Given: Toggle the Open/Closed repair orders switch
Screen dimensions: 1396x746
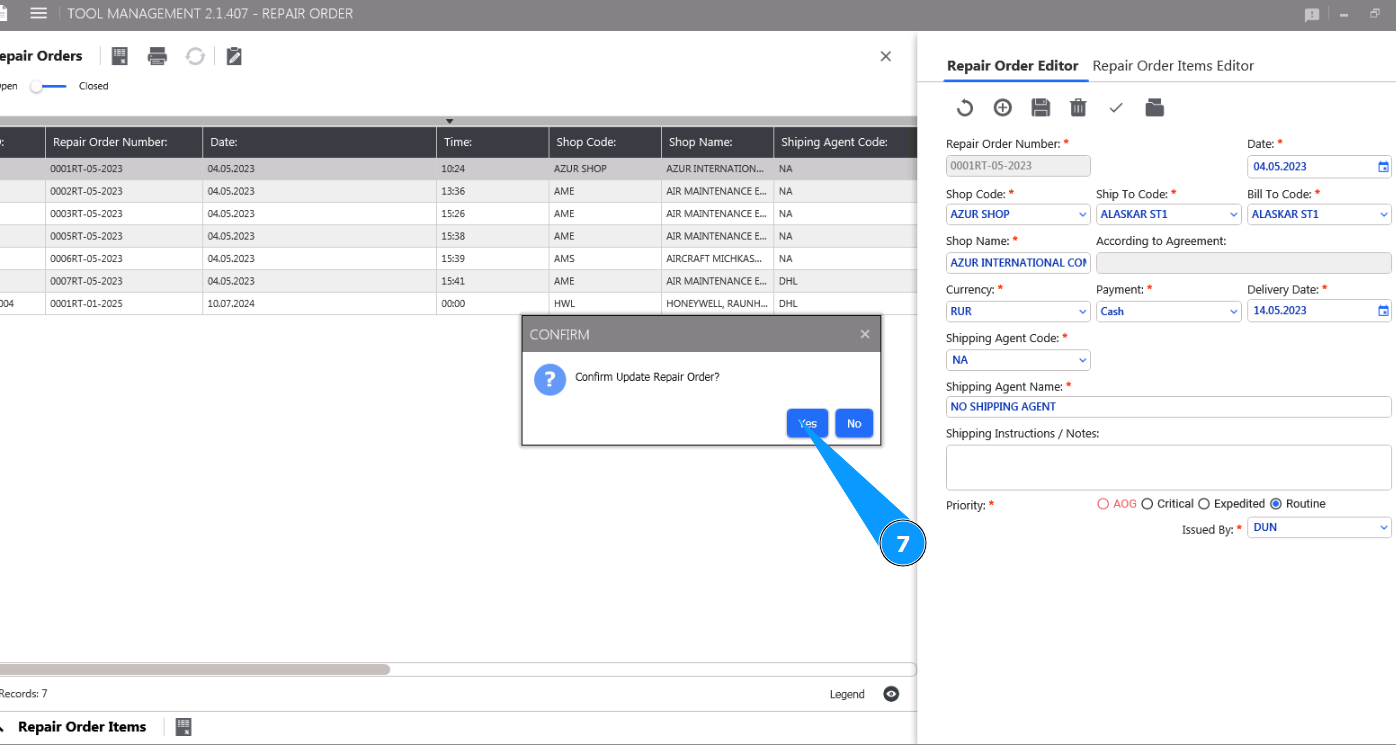Looking at the screenshot, I should tap(48, 86).
